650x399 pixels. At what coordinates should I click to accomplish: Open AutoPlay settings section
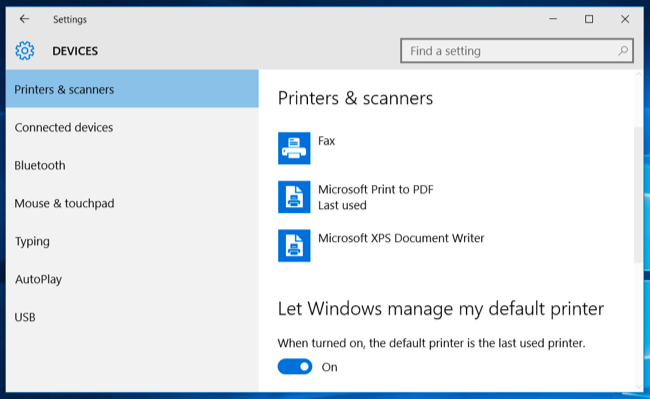(x=132, y=279)
